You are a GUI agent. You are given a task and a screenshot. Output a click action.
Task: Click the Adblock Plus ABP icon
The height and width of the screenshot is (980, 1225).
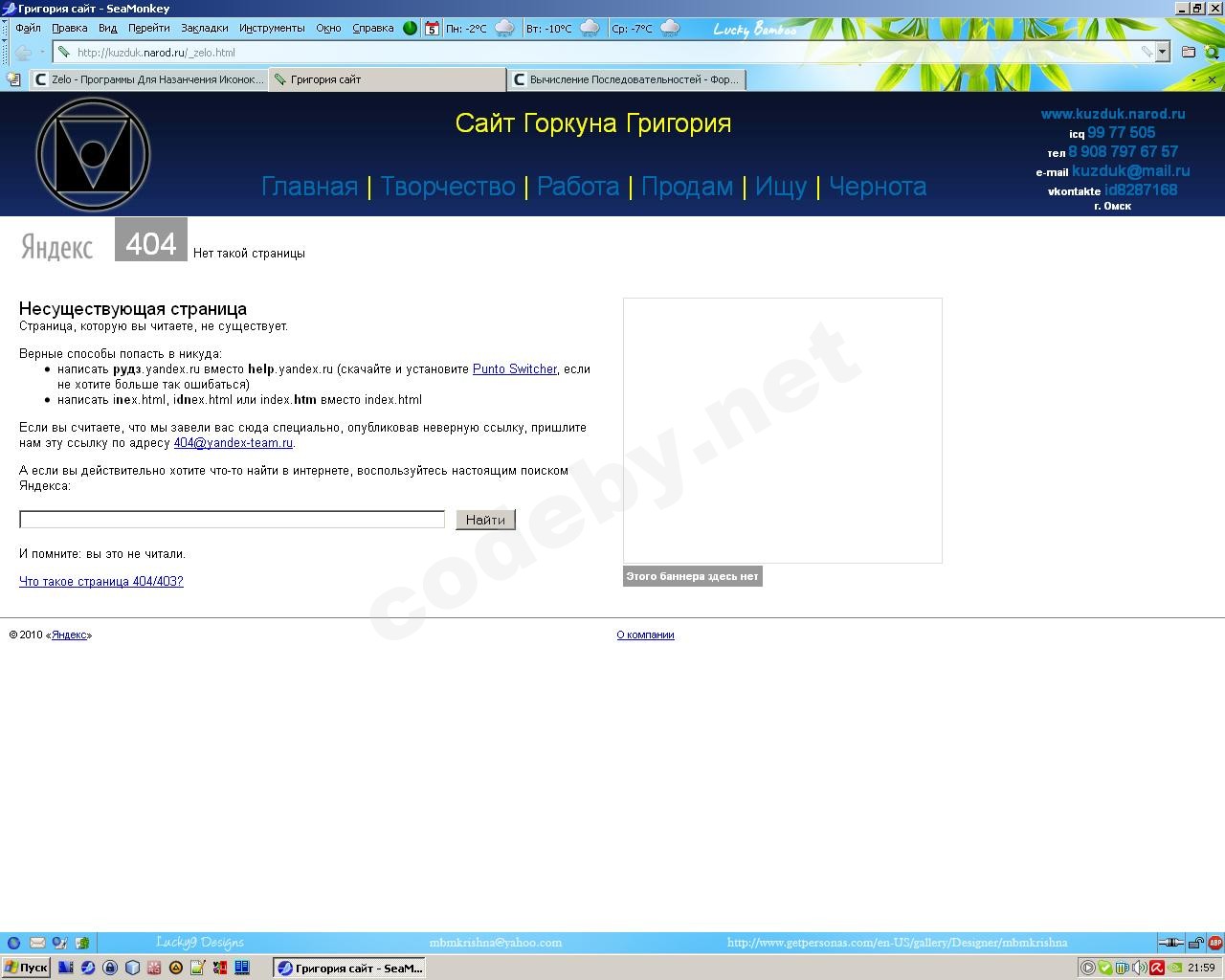1215,943
